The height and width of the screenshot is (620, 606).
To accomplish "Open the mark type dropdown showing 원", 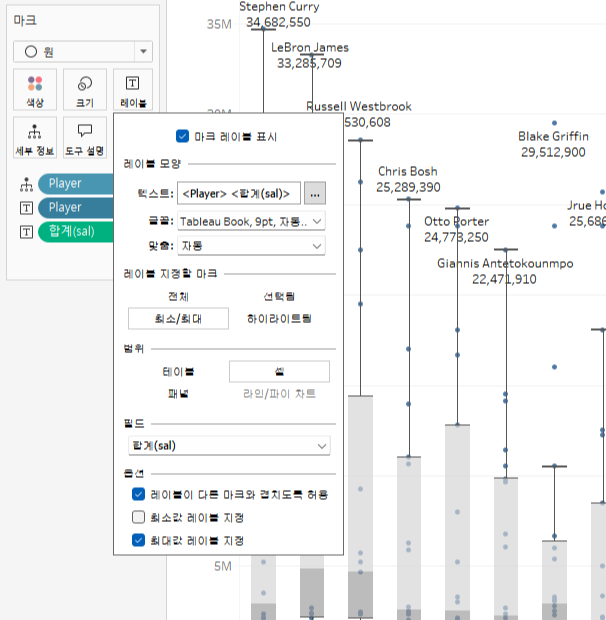I will click(83, 51).
